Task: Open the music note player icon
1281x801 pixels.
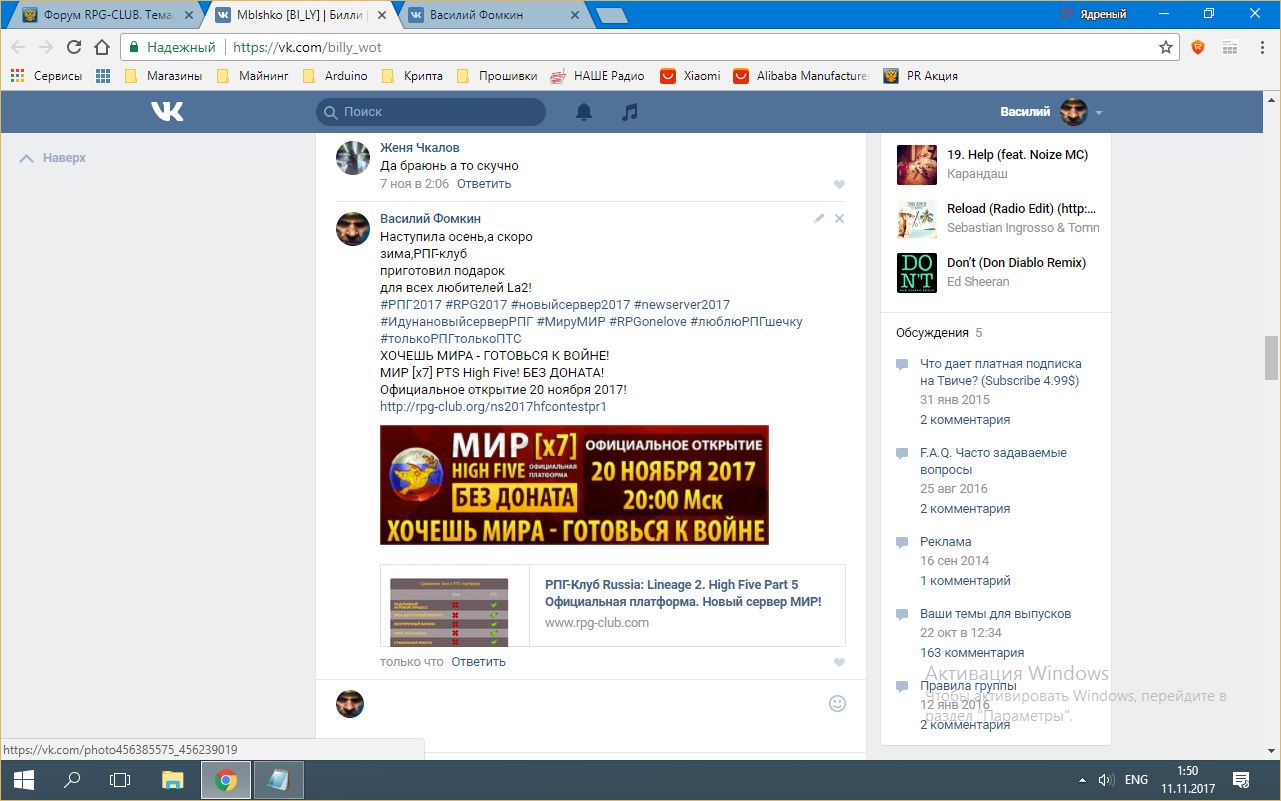Action: click(x=629, y=112)
